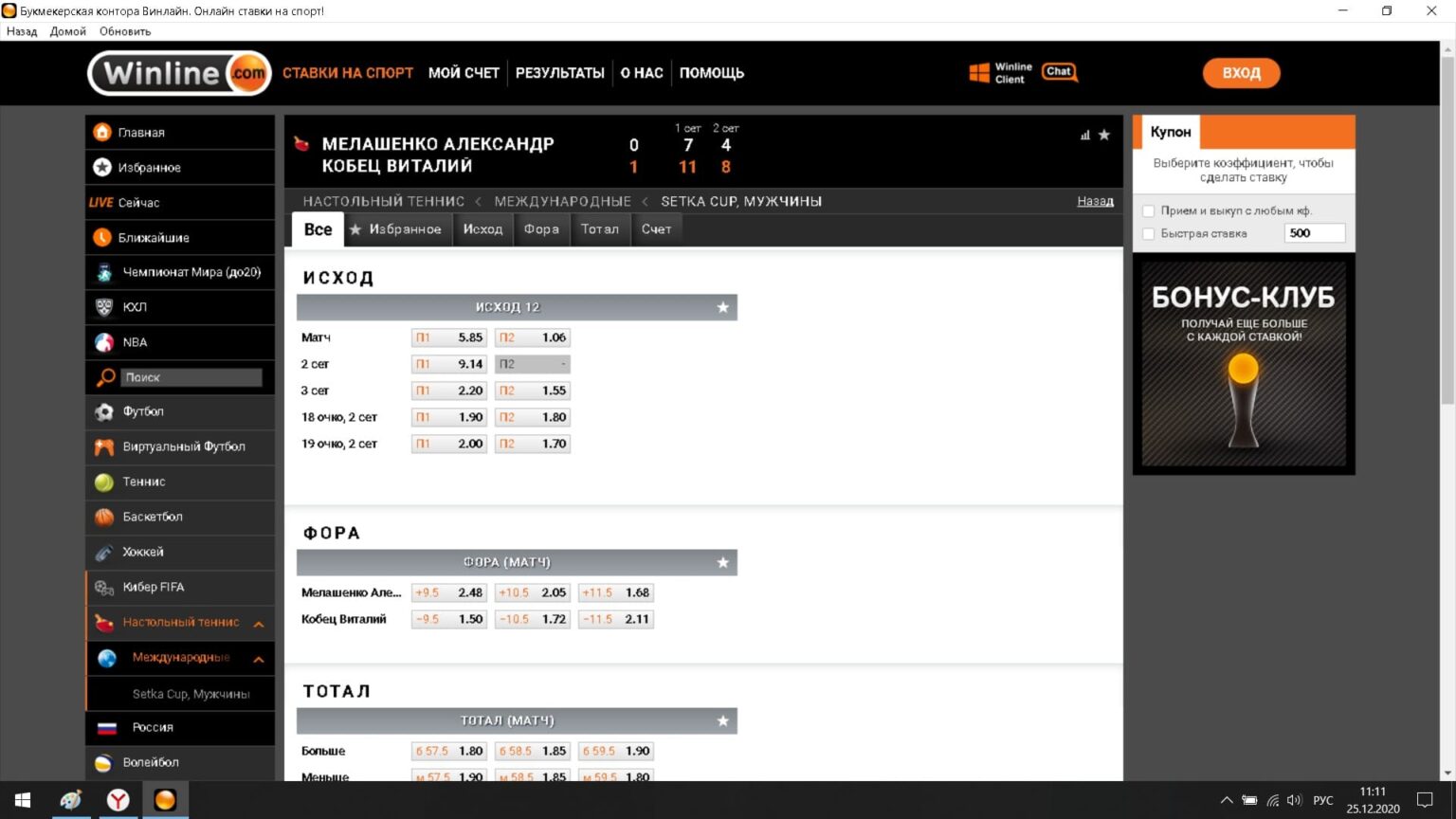This screenshot has width=1456, height=819.
Task: Open О НАС menu
Action: click(642, 73)
